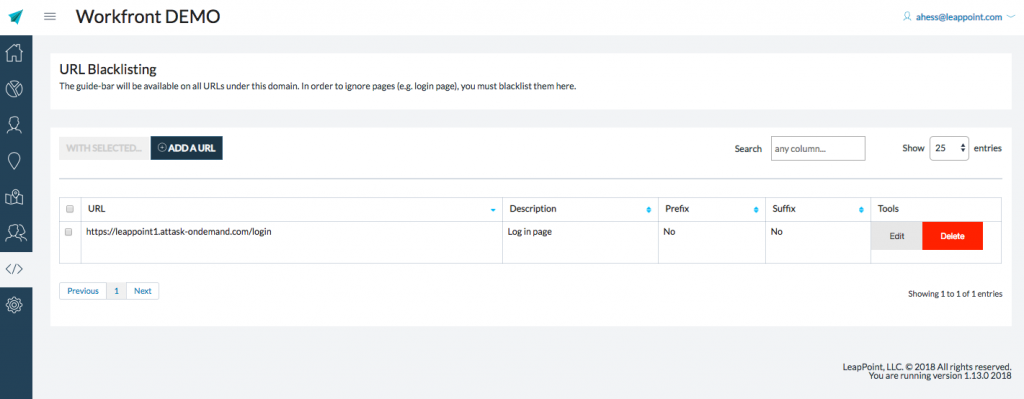
Task: Go to Next page in pagination
Action: point(142,291)
